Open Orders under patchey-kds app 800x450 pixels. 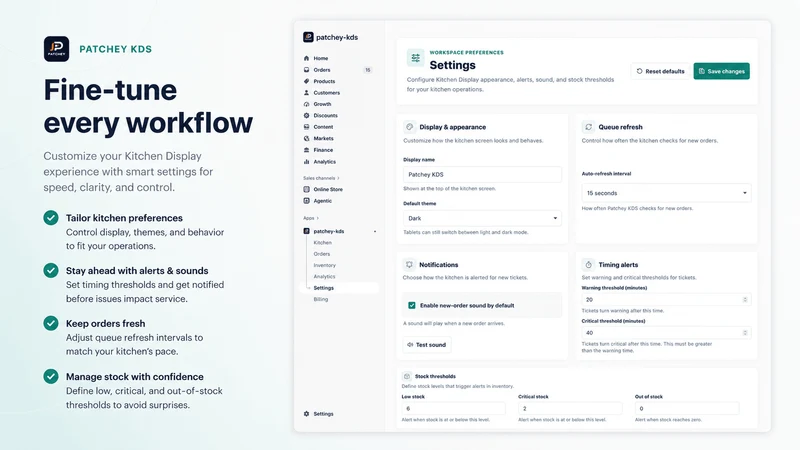pyautogui.click(x=322, y=254)
